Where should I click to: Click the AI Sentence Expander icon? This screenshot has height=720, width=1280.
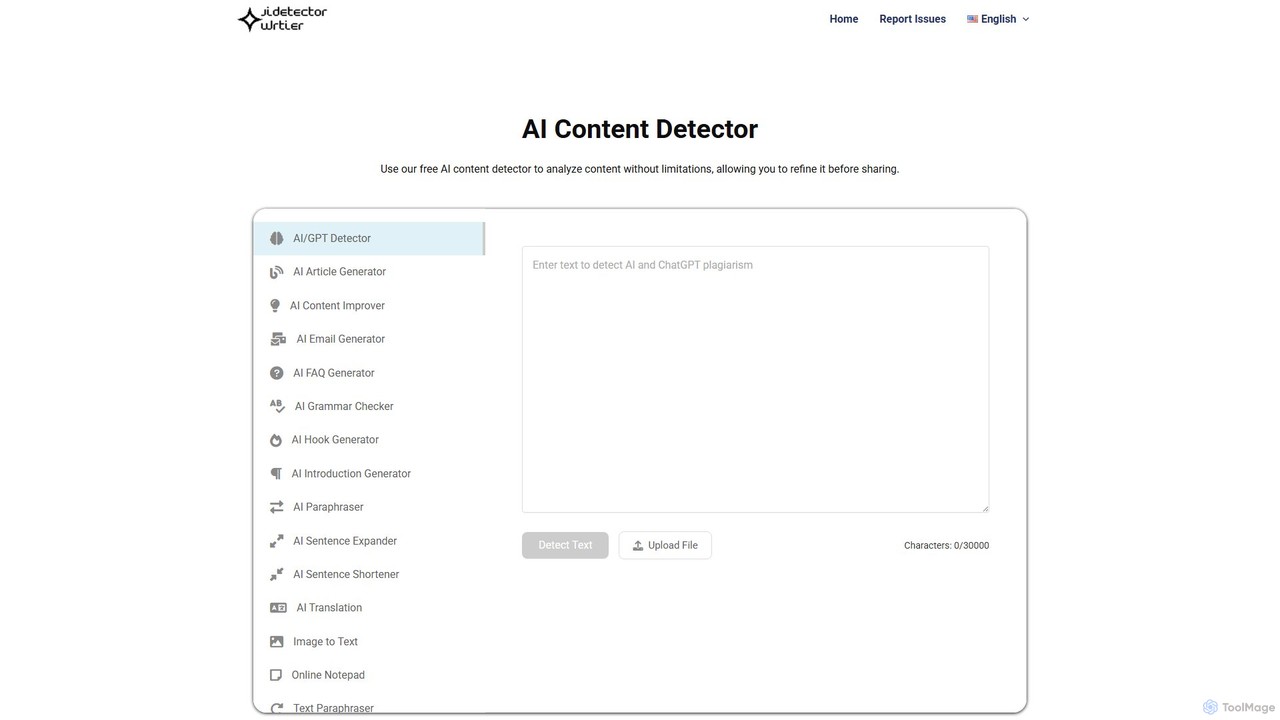277,541
